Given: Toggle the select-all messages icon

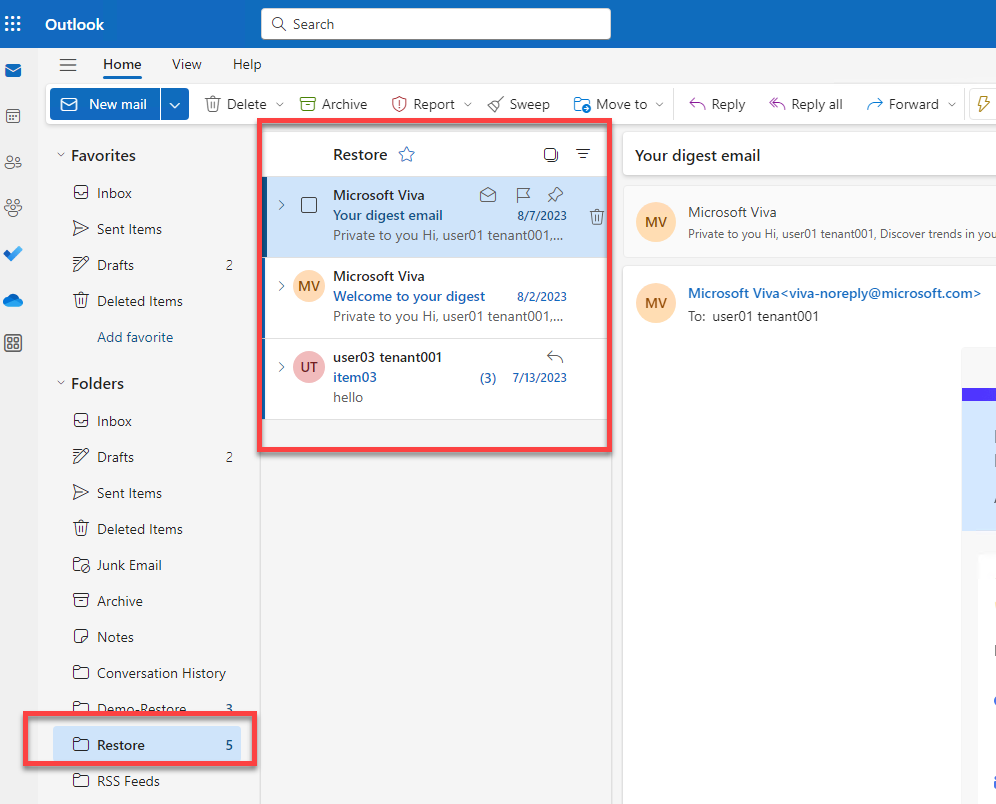Looking at the screenshot, I should 550,154.
